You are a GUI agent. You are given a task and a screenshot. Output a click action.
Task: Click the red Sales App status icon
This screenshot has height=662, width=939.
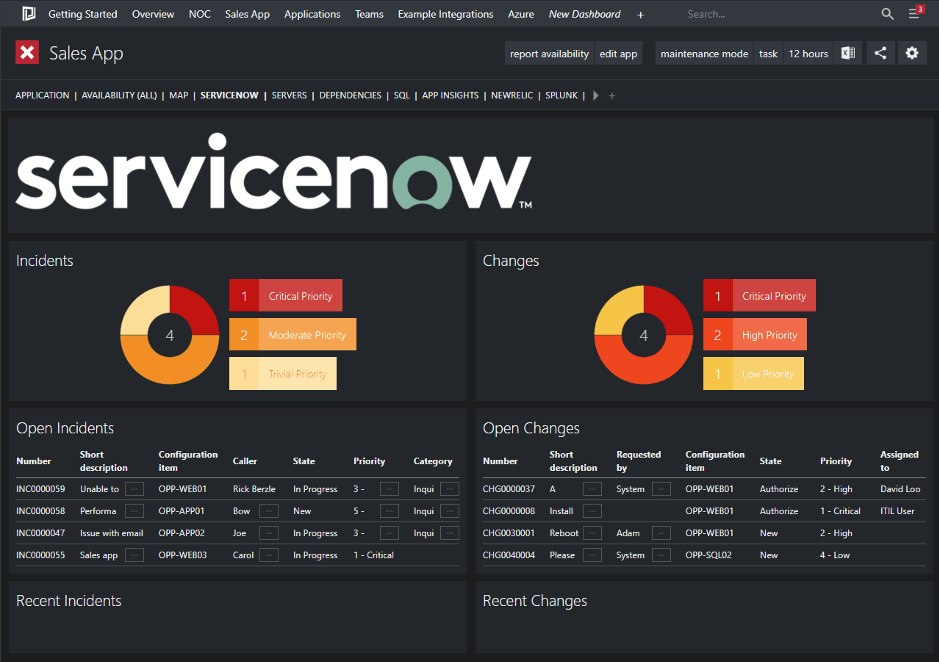pyautogui.click(x=27, y=53)
